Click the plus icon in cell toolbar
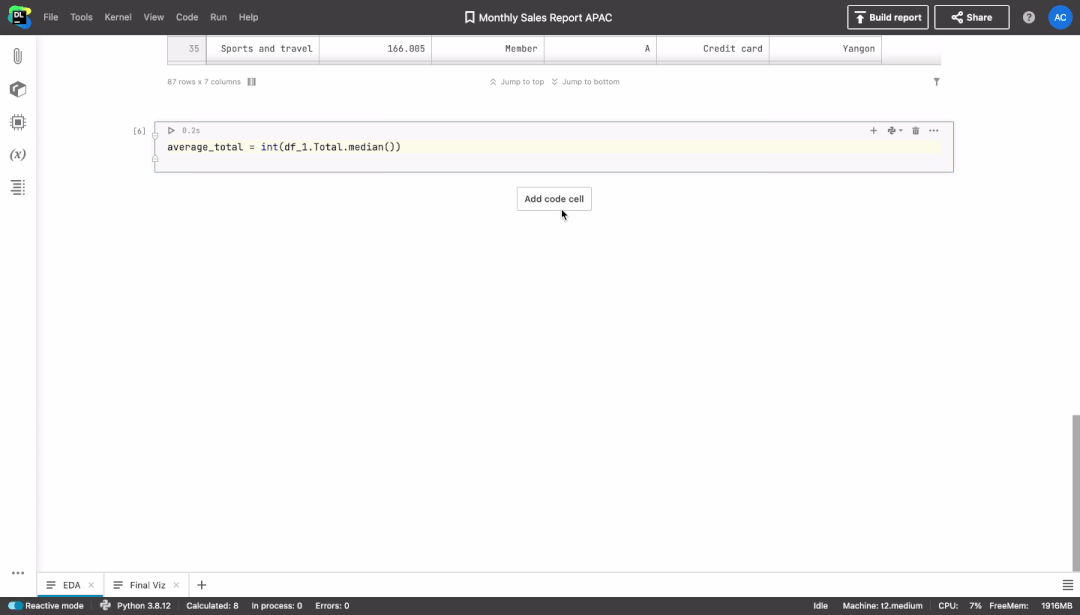The width and height of the screenshot is (1080, 615). pos(873,130)
